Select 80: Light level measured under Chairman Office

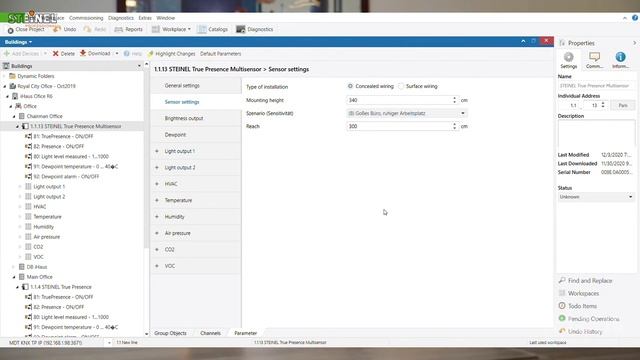point(71,156)
